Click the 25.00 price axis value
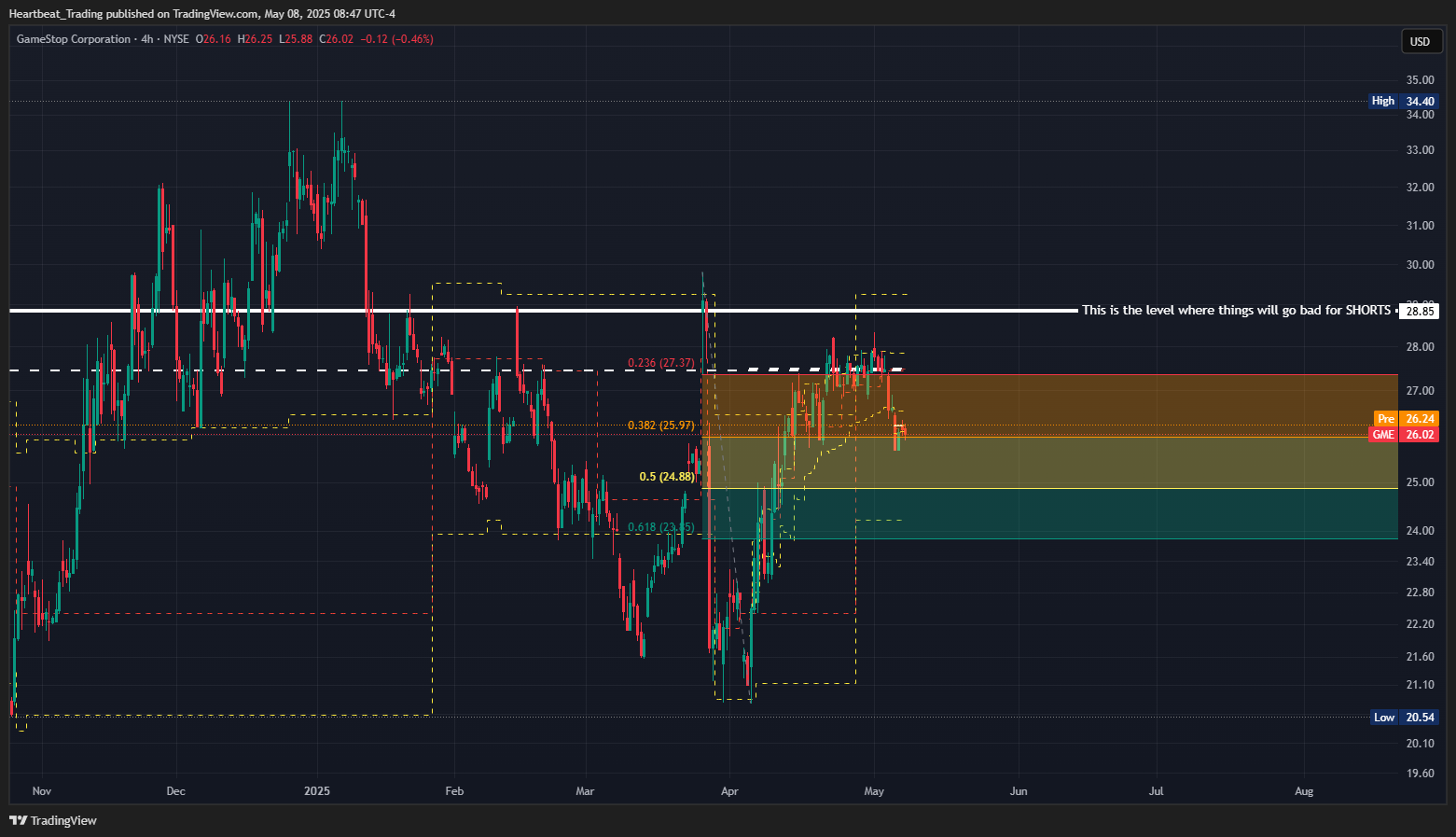Image resolution: width=1456 pixels, height=837 pixels. [1421, 482]
